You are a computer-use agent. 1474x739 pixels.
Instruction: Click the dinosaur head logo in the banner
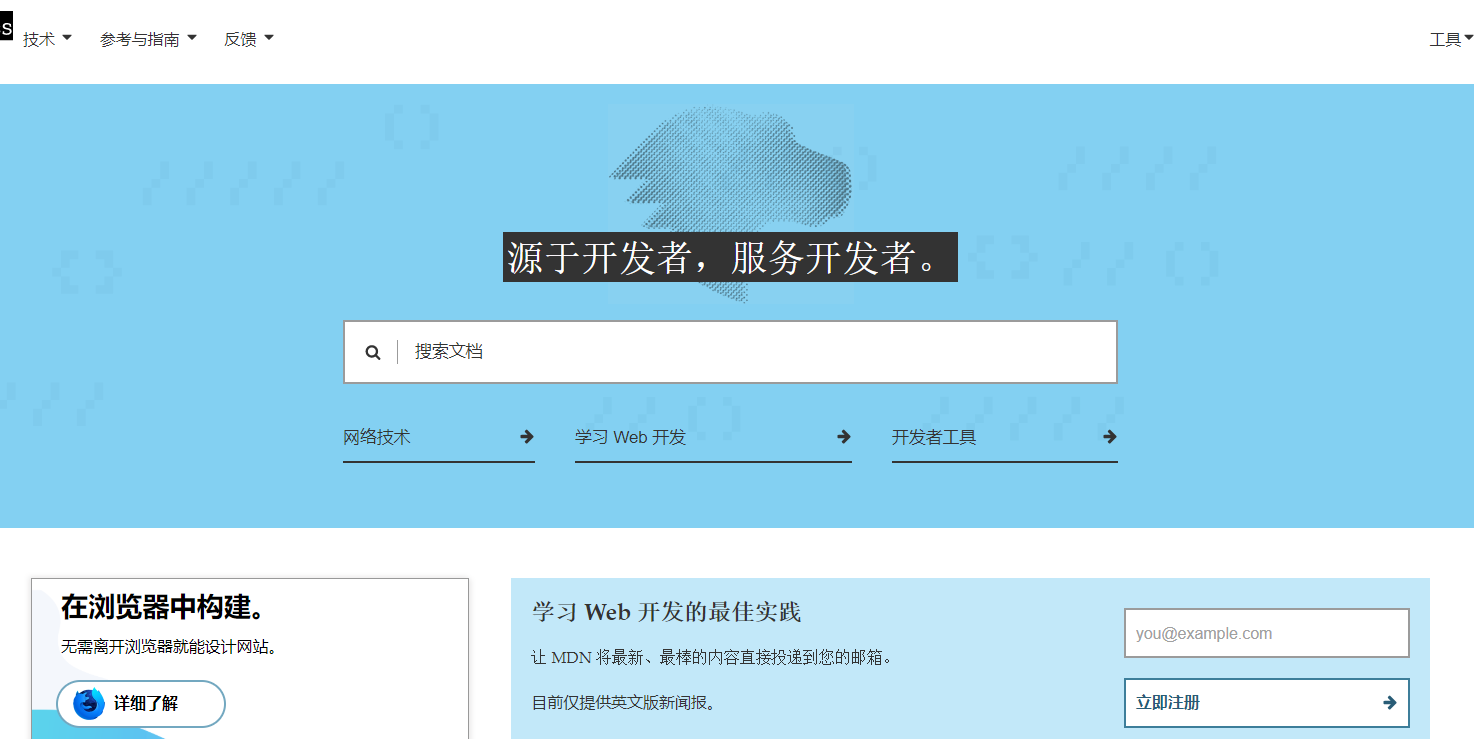pyautogui.click(x=730, y=203)
